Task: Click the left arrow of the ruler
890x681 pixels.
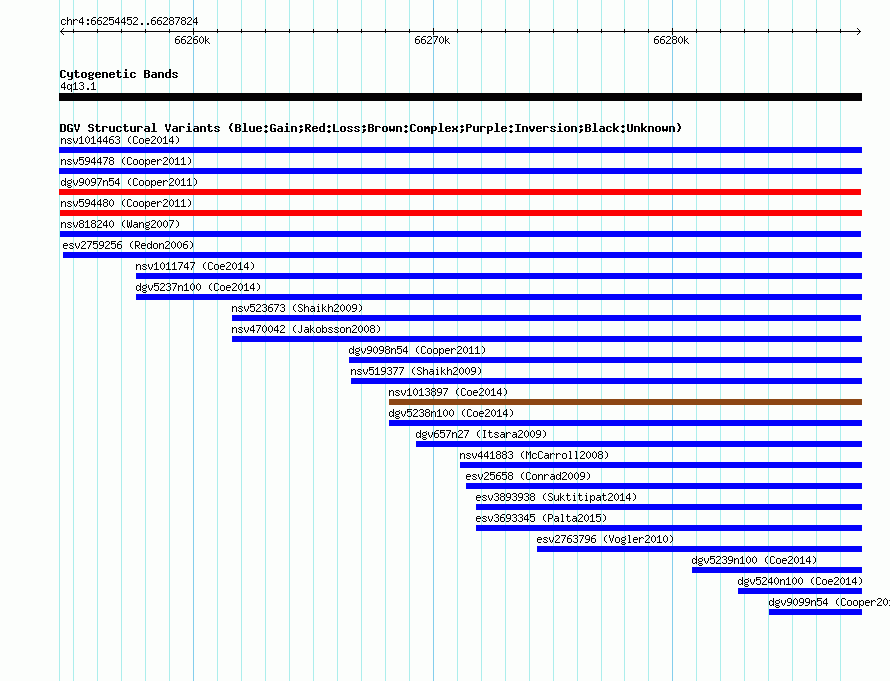Action: [x=62, y=32]
